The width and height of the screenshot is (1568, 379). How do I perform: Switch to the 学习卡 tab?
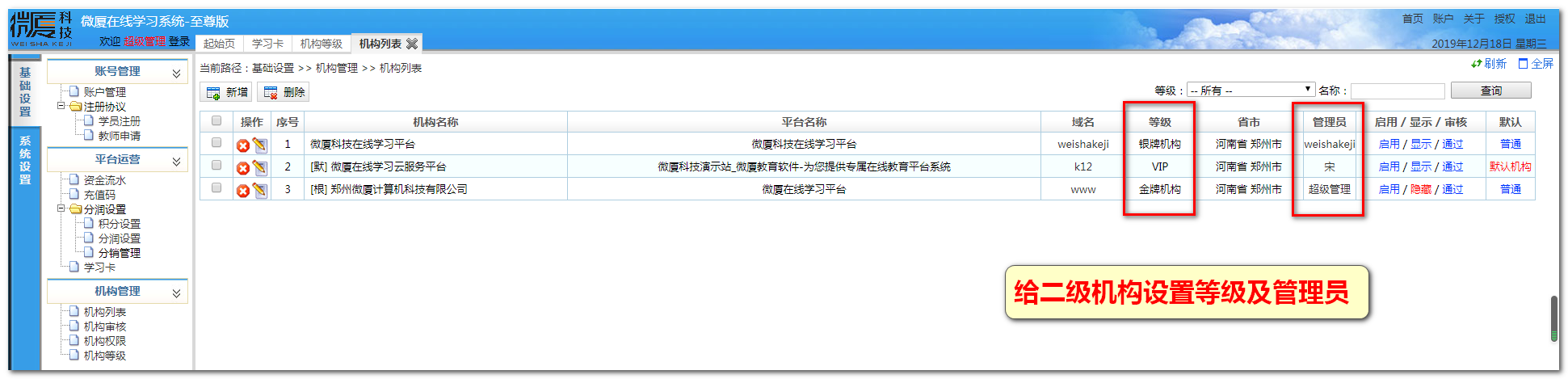coord(267,44)
